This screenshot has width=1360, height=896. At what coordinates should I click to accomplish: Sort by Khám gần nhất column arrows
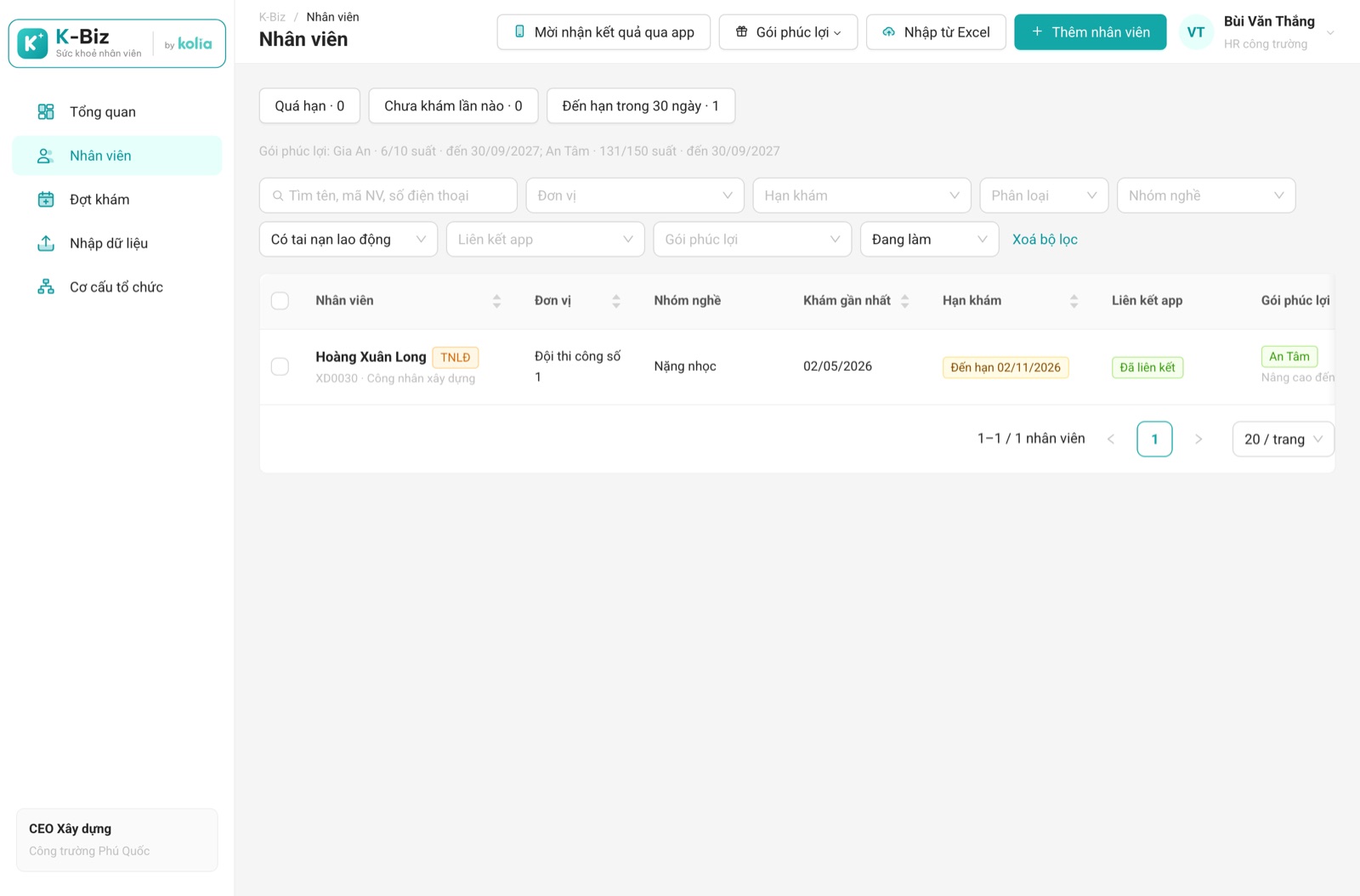pyautogui.click(x=904, y=301)
